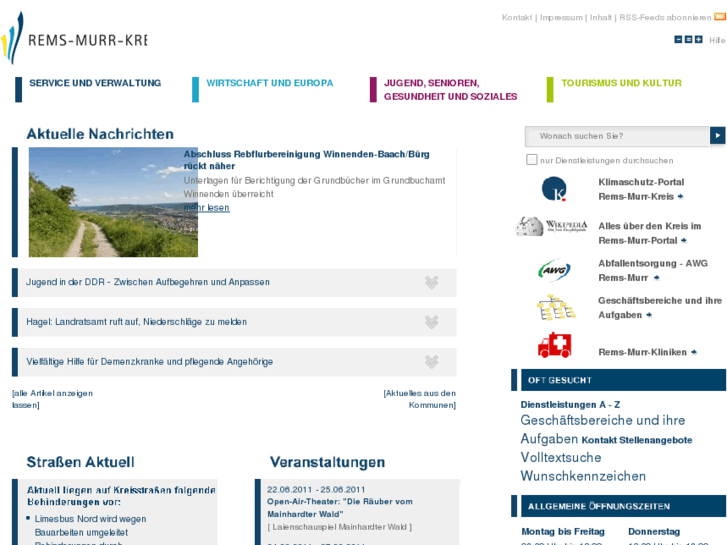
Task: Open the Klimaschutz-Portal round blue logo
Action: point(554,189)
